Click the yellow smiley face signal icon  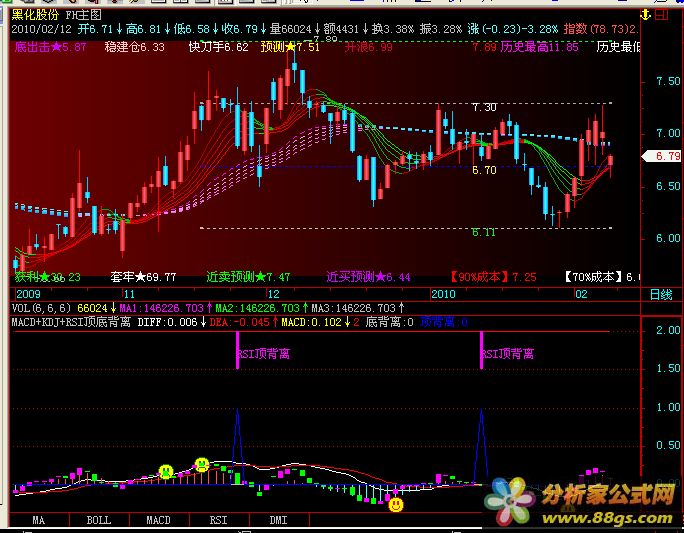pos(166,470)
